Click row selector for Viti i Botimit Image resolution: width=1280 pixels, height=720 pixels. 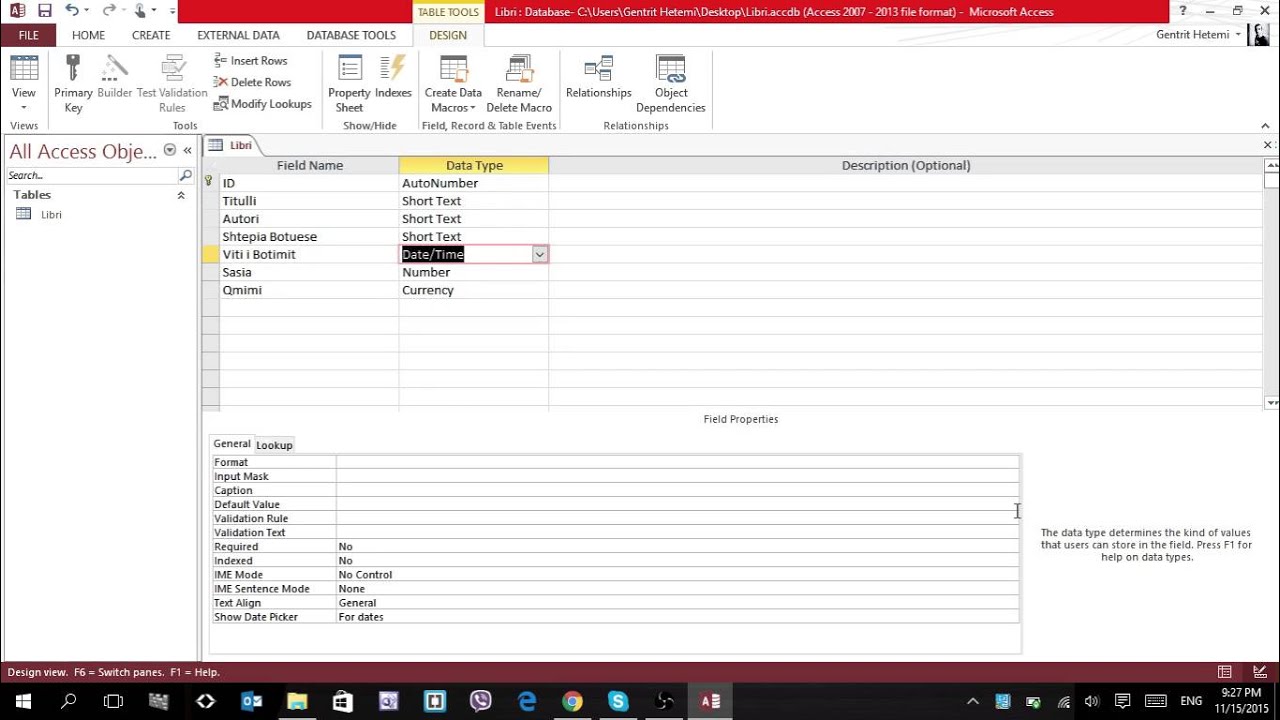point(210,255)
